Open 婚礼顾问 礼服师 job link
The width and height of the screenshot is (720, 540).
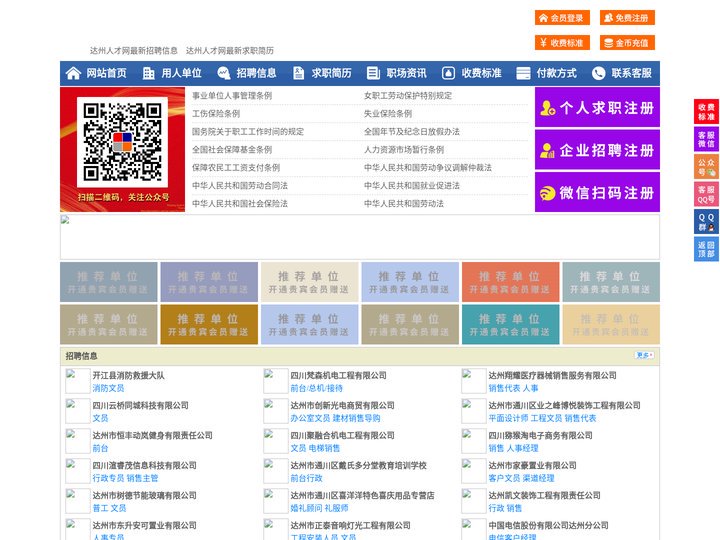point(319,508)
